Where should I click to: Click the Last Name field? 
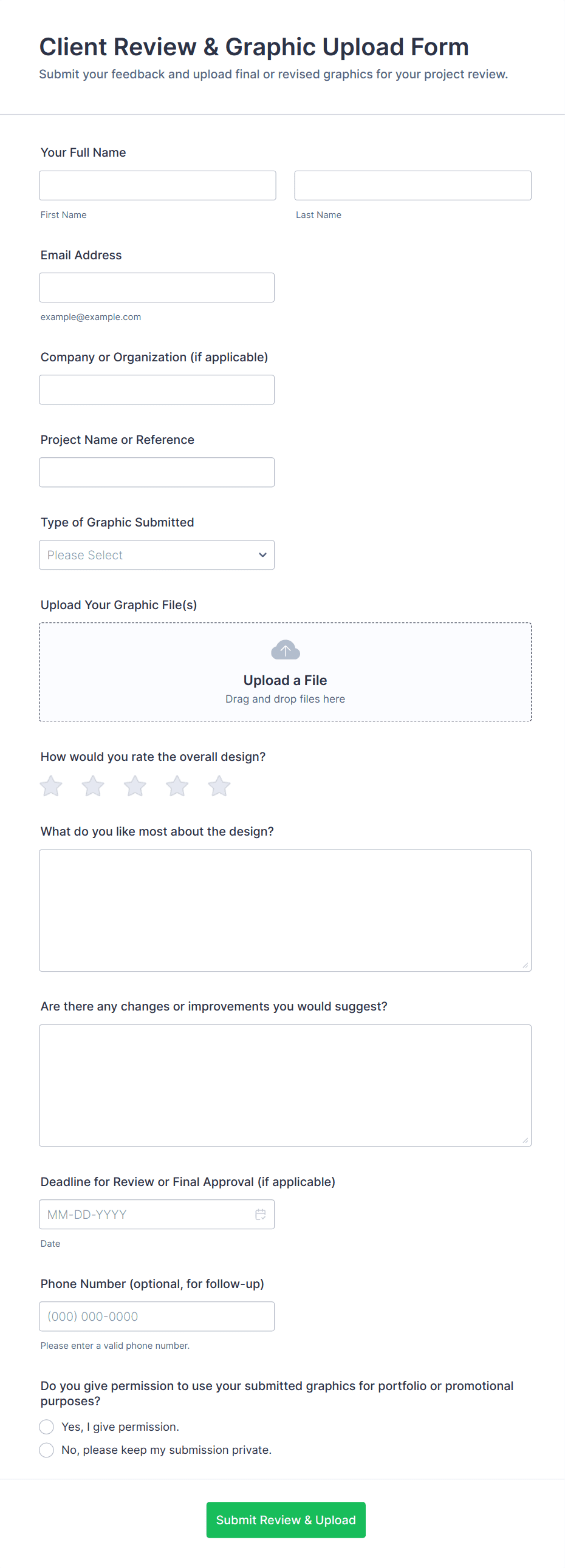click(412, 186)
